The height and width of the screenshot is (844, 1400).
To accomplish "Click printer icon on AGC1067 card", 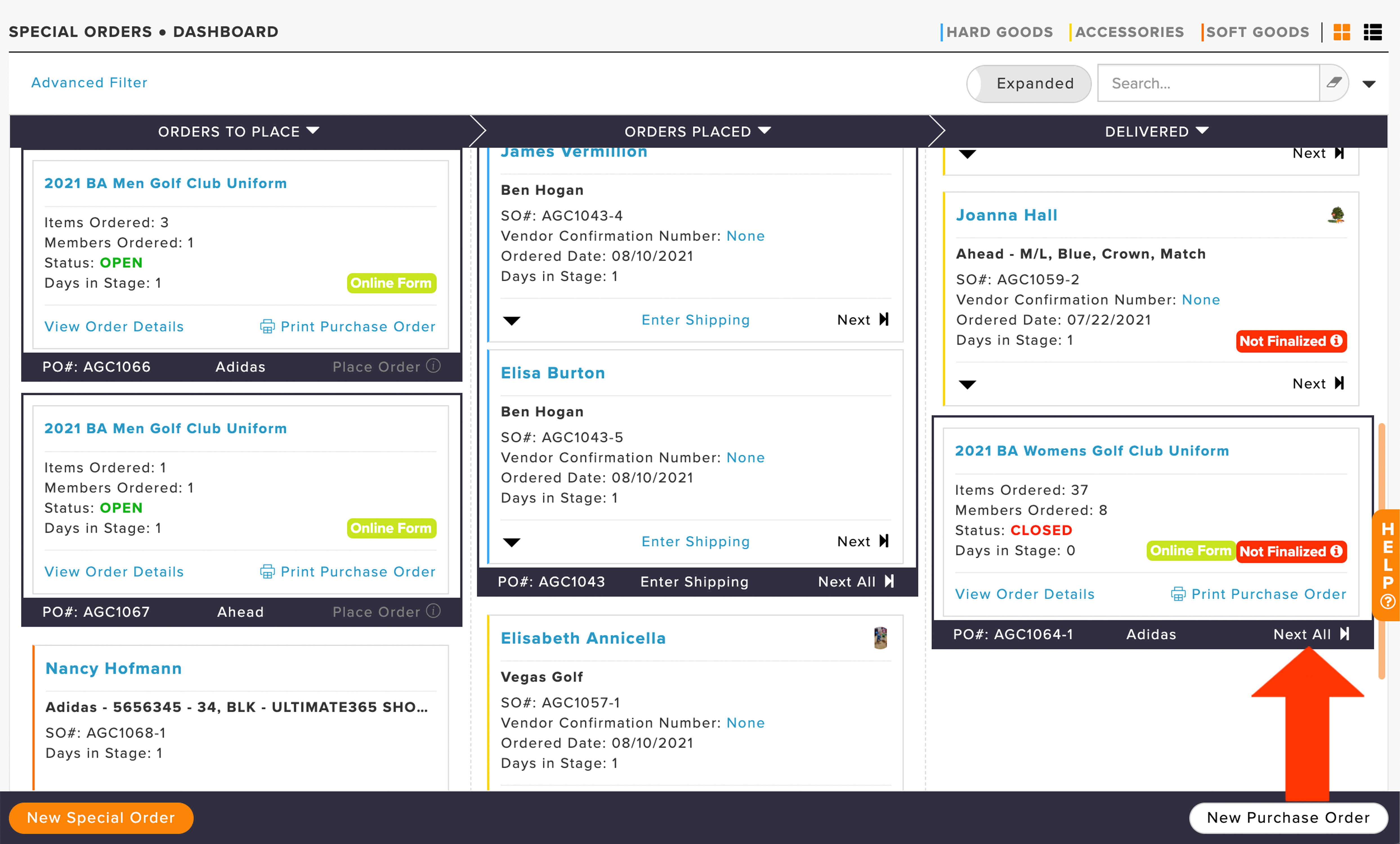I will [x=267, y=571].
